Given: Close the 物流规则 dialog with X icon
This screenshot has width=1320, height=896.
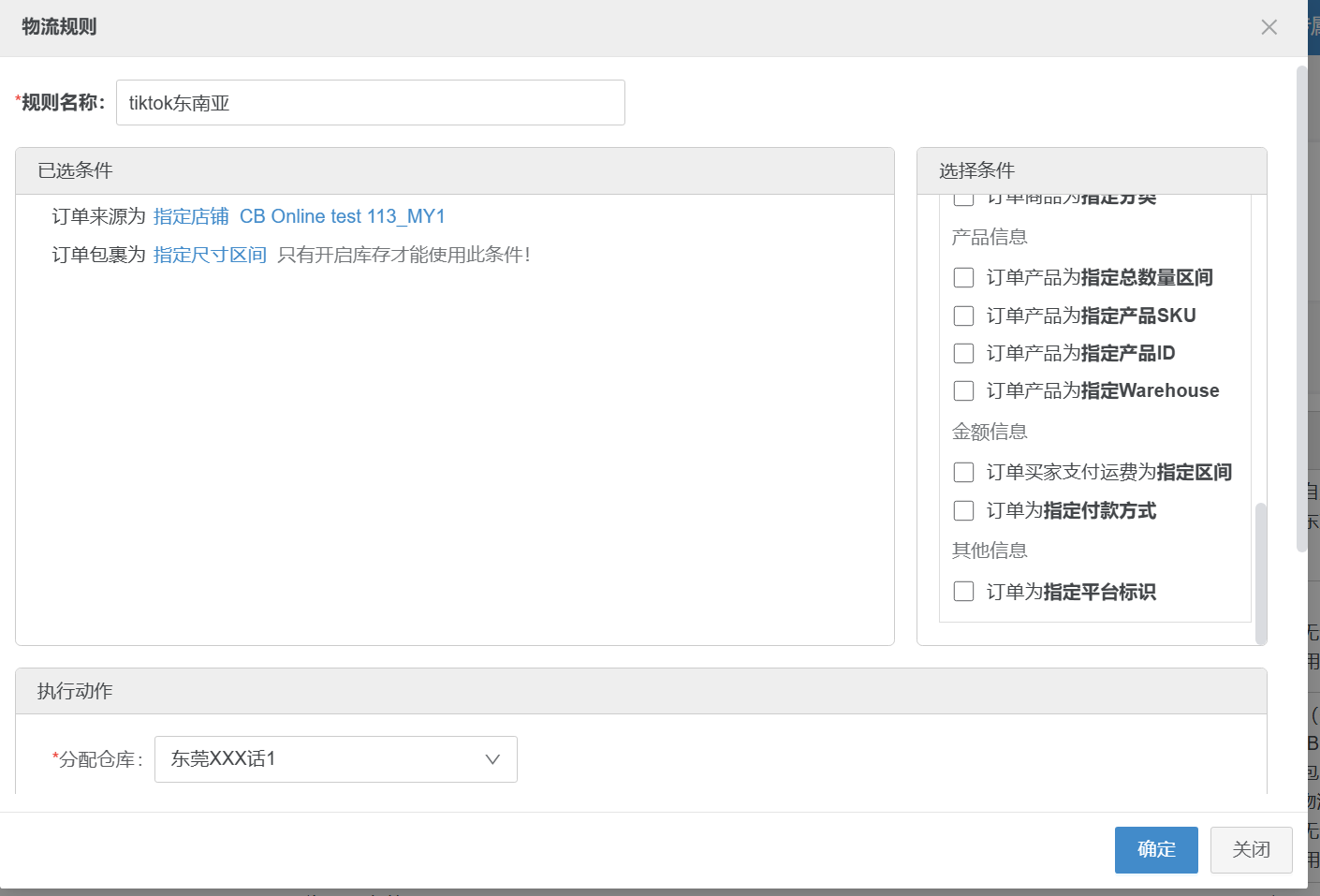Looking at the screenshot, I should pos(1269,27).
